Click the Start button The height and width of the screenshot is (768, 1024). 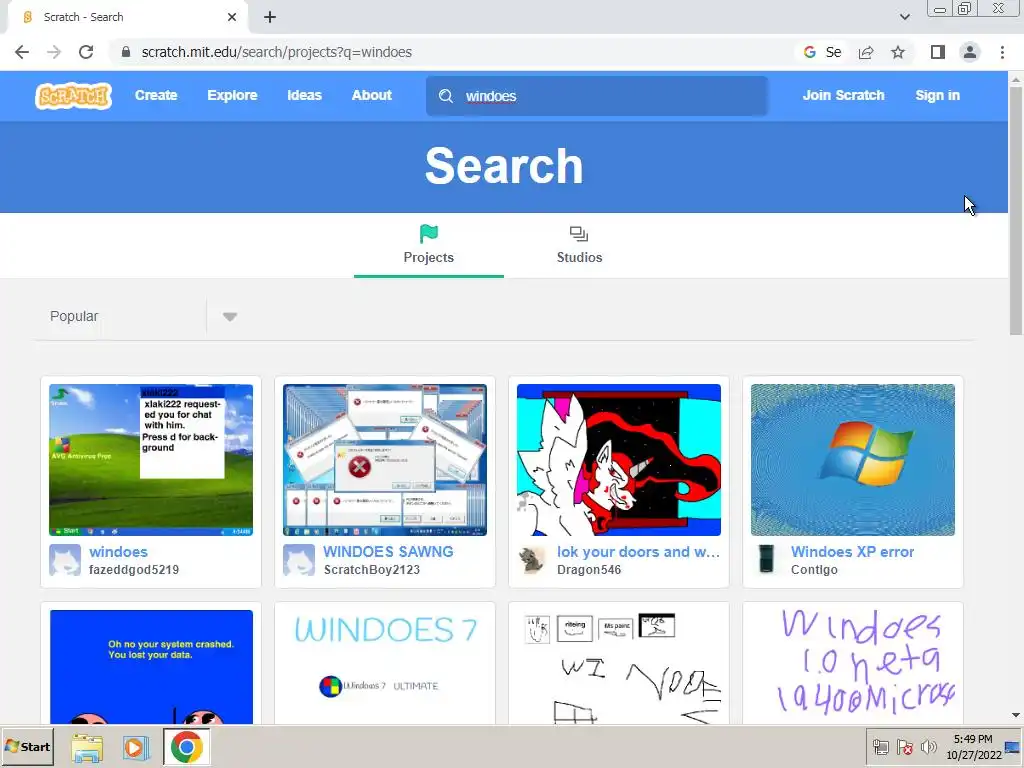pyautogui.click(x=27, y=746)
